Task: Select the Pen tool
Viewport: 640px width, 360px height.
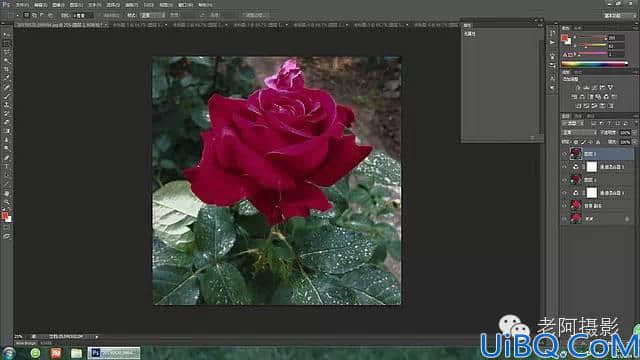Action: [6, 158]
